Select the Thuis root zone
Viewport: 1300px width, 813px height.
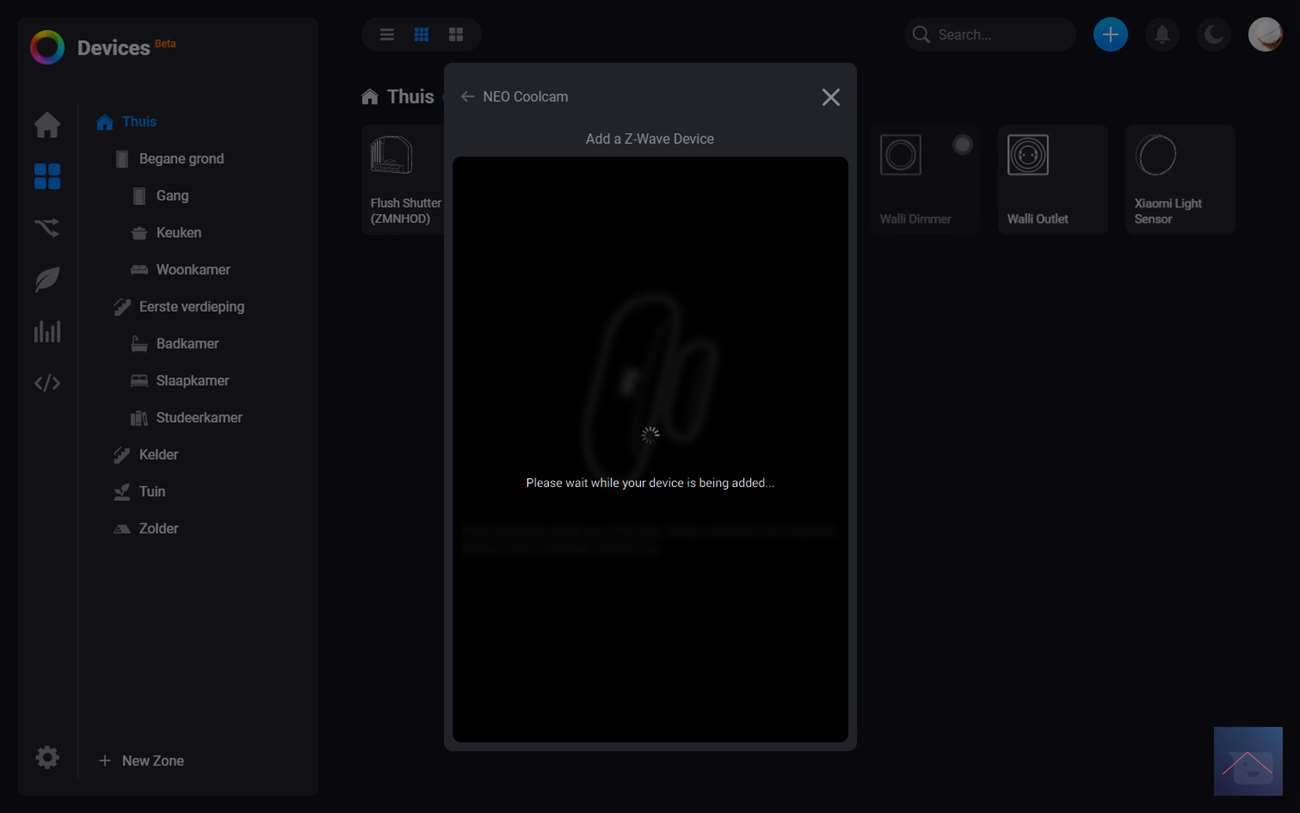click(139, 122)
